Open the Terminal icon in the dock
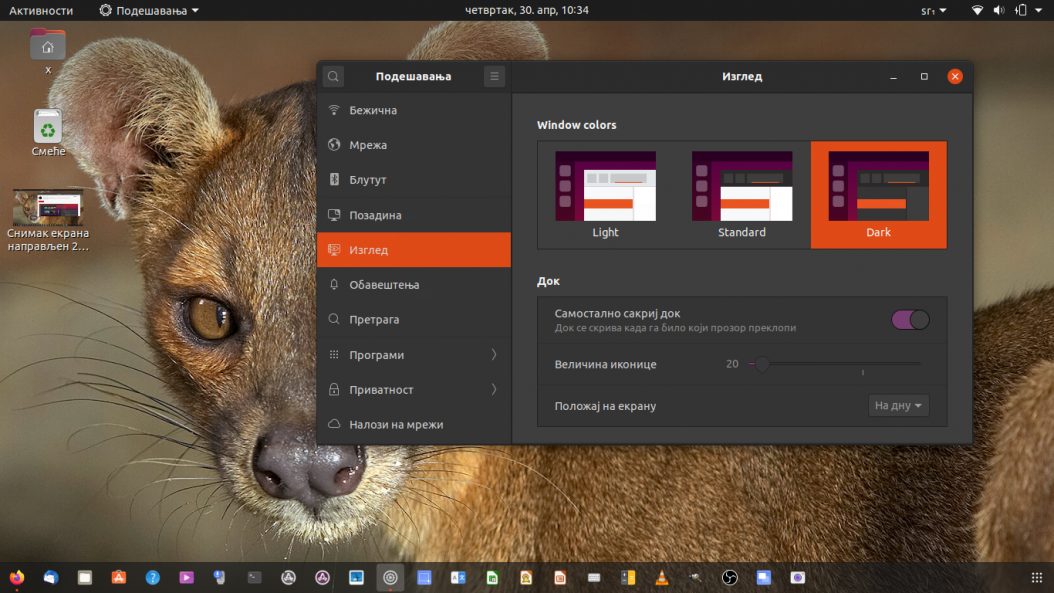This screenshot has width=1054, height=593. coord(254,578)
